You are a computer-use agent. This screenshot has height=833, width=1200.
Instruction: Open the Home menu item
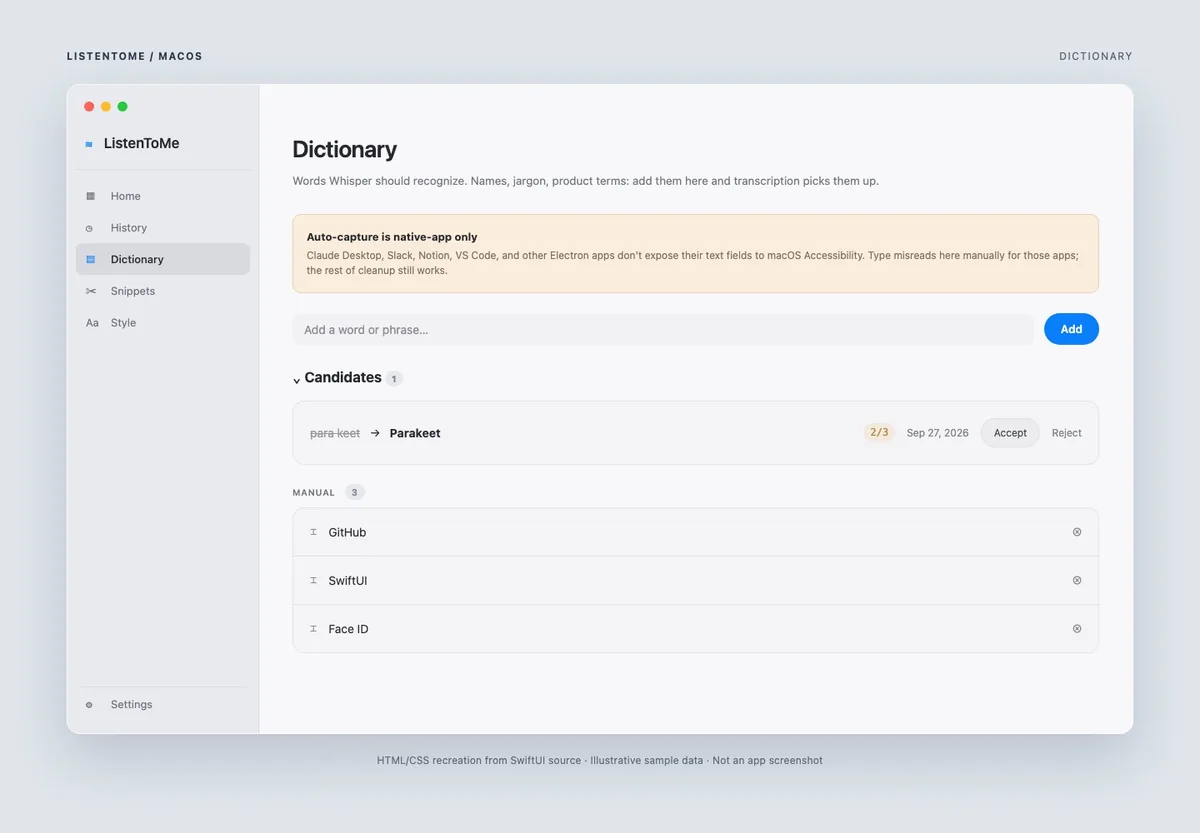[x=163, y=196]
